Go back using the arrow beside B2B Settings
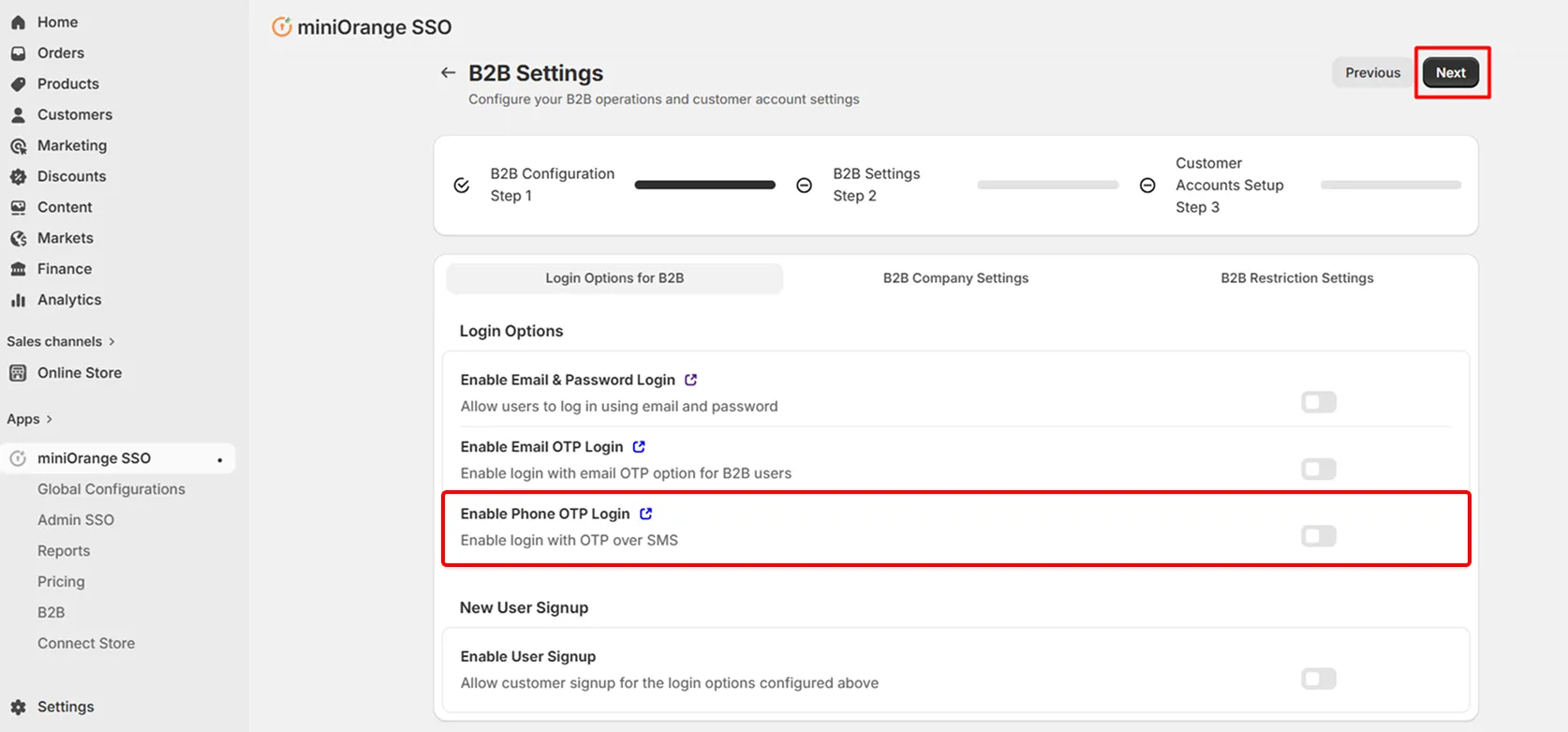This screenshot has width=1568, height=732. pos(448,73)
